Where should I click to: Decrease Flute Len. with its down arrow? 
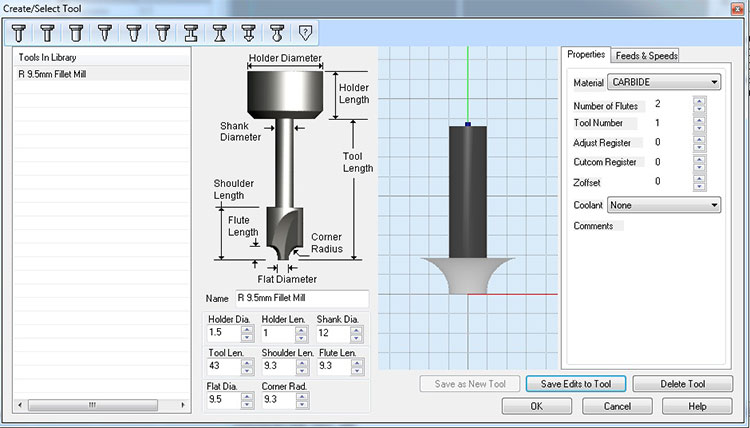coord(357,371)
